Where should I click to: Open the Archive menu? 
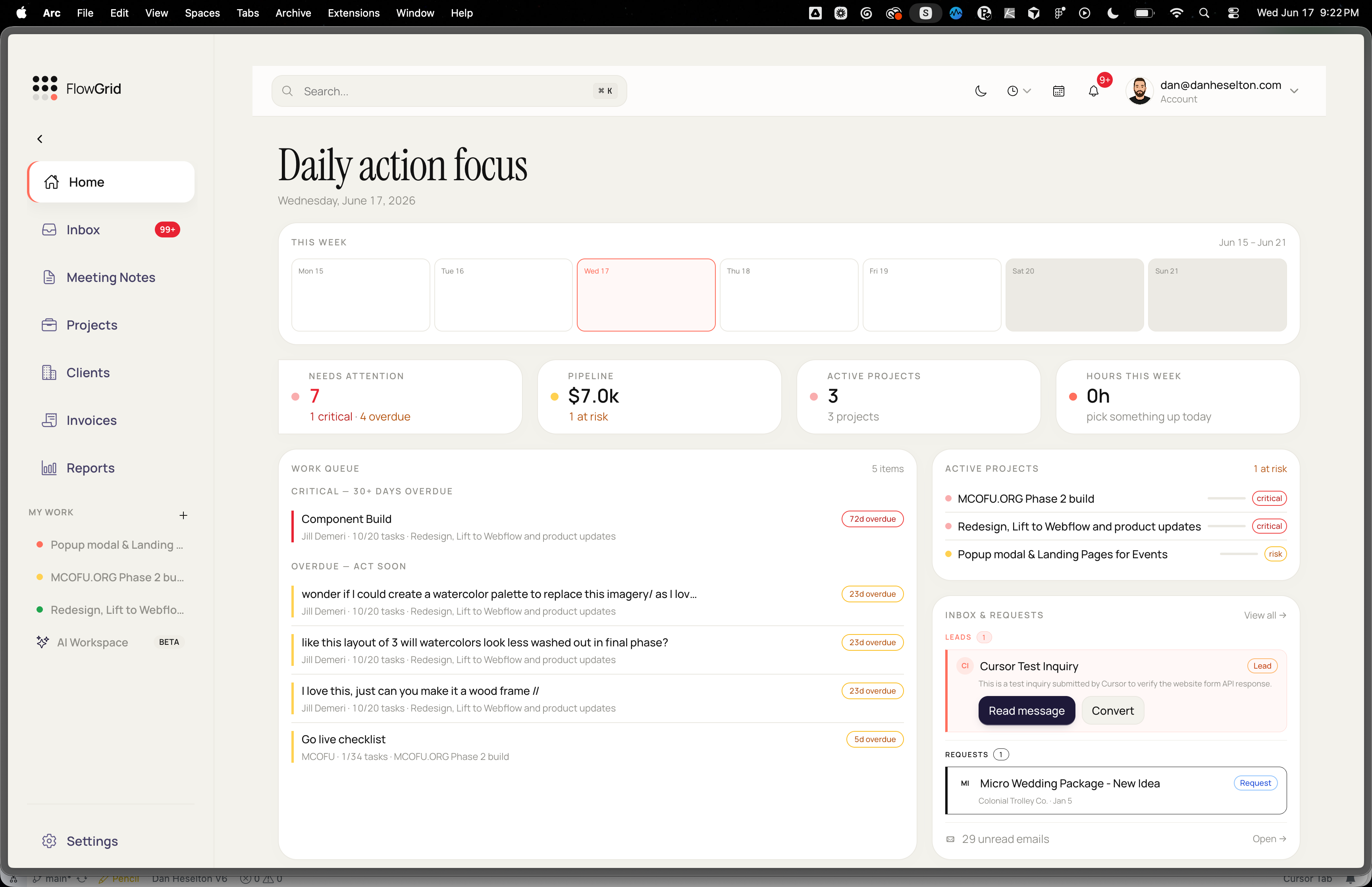click(x=293, y=13)
